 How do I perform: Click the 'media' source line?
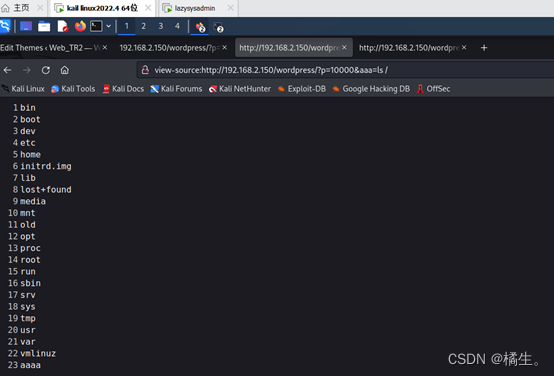pos(33,201)
